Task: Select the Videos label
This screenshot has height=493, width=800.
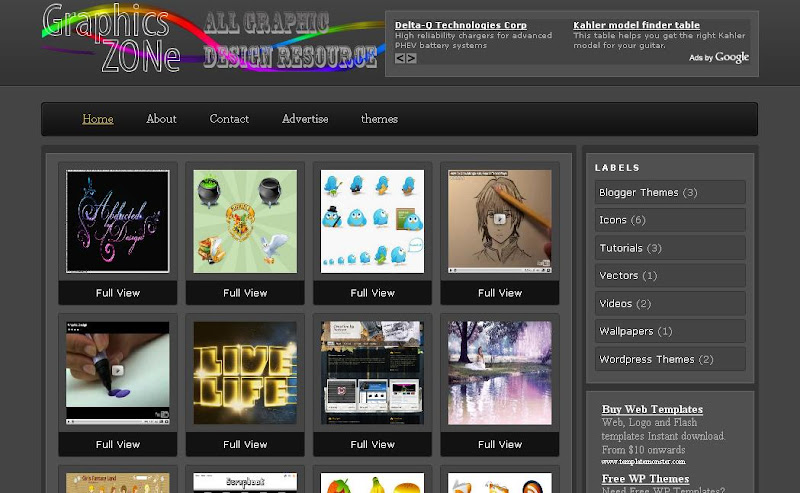Action: click(670, 304)
